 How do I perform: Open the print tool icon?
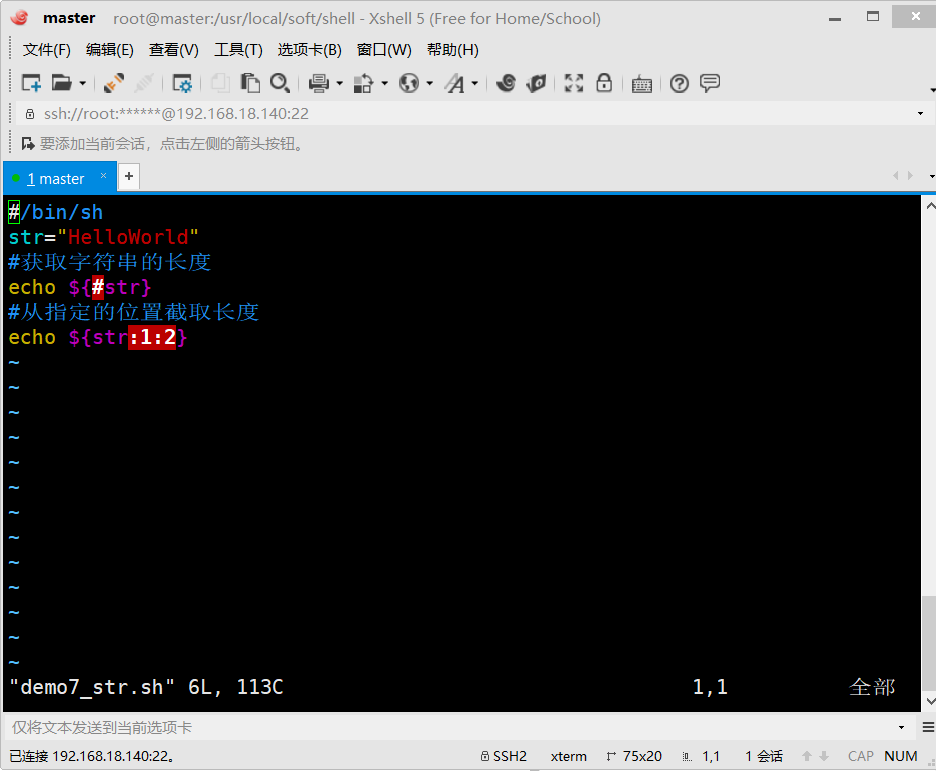318,83
